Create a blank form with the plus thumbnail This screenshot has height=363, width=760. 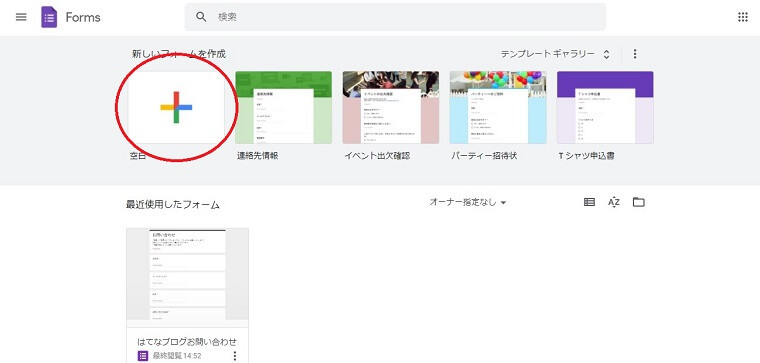[176, 107]
